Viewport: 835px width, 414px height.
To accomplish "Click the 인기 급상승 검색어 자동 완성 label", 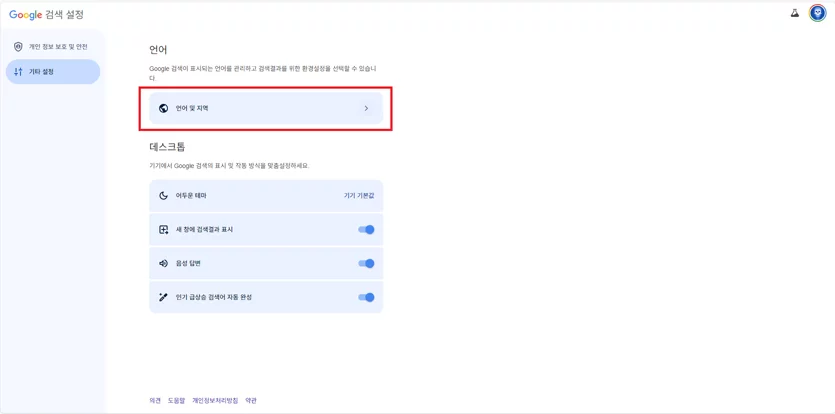I will point(214,297).
